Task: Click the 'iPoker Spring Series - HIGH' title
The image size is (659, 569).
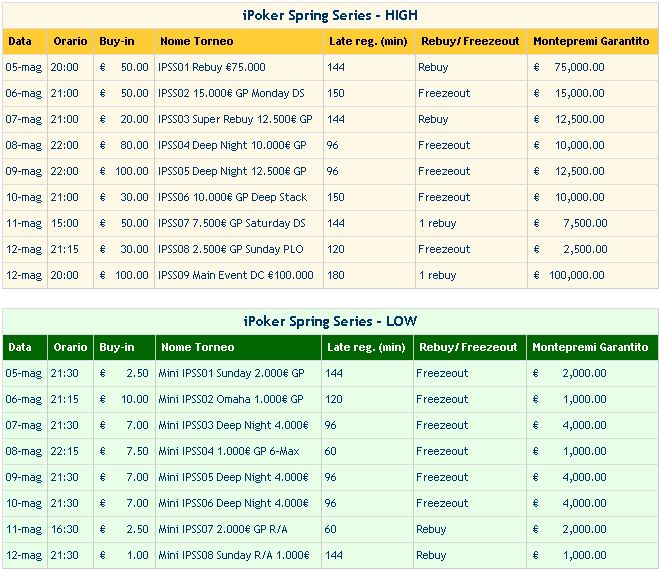Action: pos(330,16)
